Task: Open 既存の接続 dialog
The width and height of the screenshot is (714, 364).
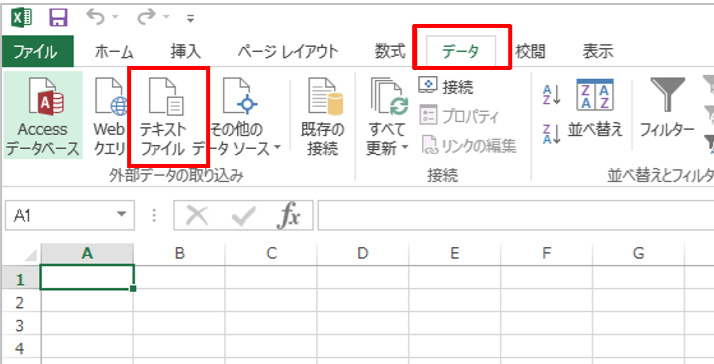Action: (x=321, y=116)
